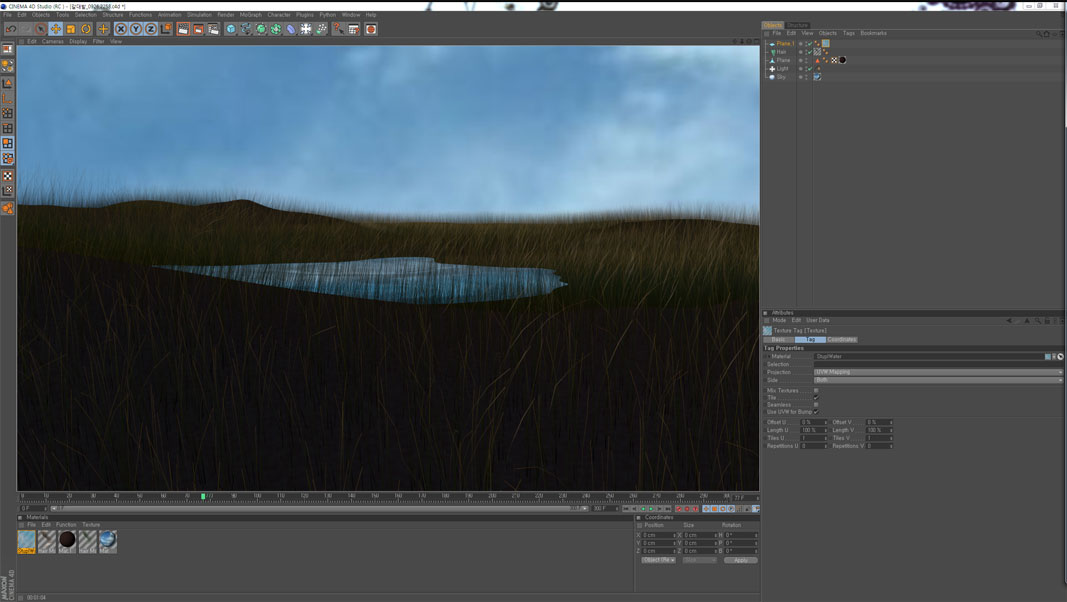Open the spline objects icon

[x=246, y=29]
